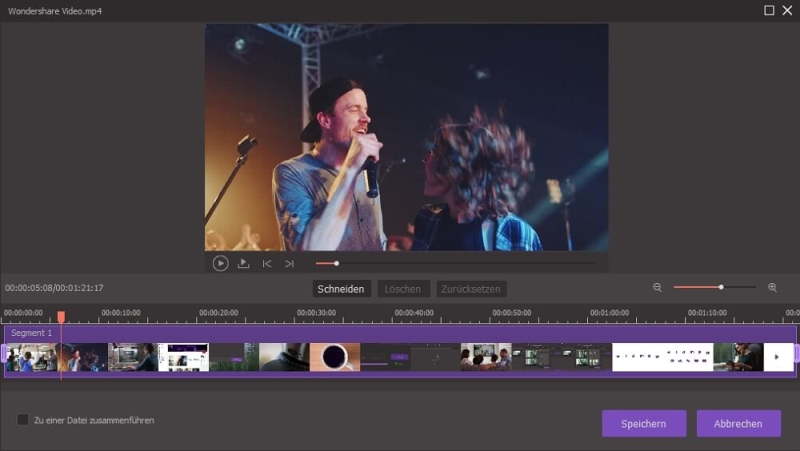Click the zoom in magnifier icon

pos(772,288)
